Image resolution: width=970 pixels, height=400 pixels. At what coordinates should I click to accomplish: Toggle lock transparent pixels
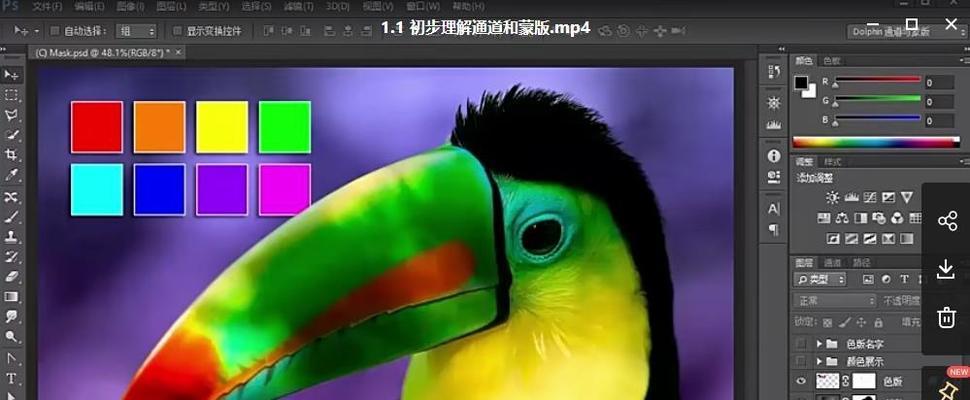pyautogui.click(x=828, y=322)
